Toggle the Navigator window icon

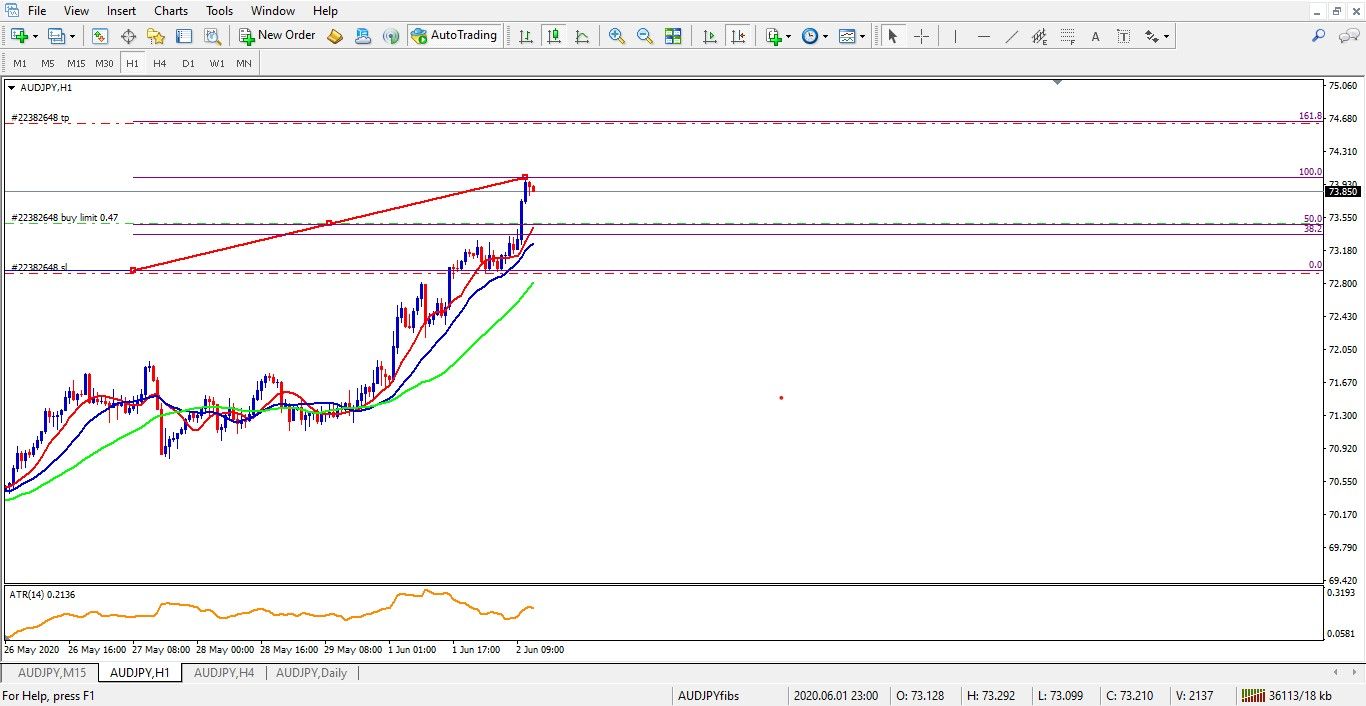point(156,36)
